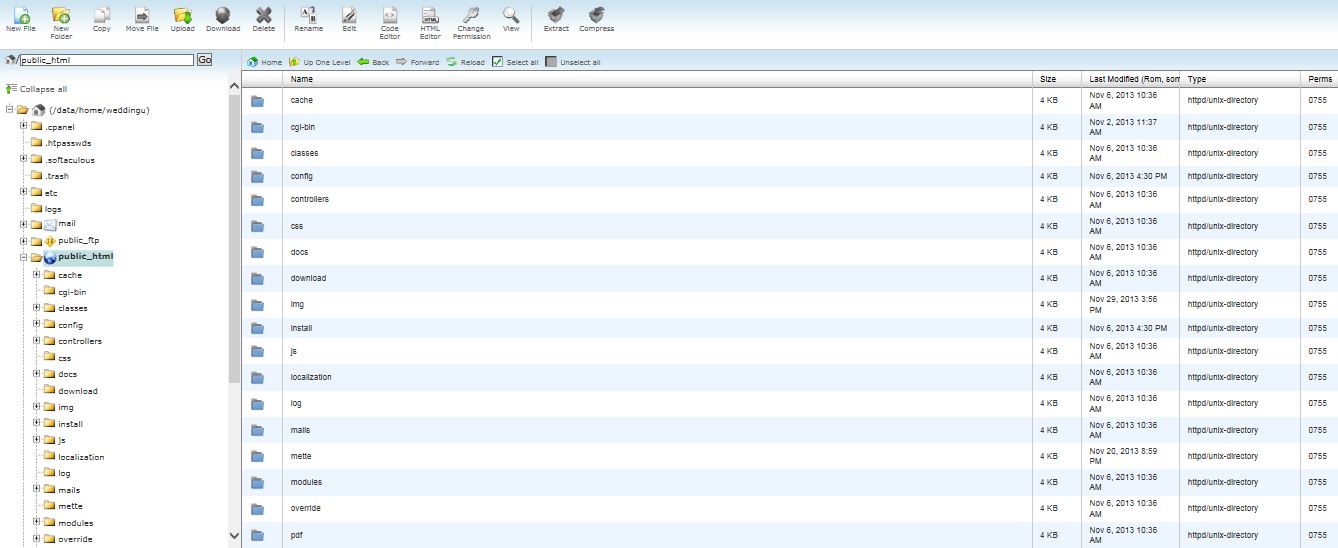This screenshot has height=548, width=1338.
Task: Open the Code Editor tool
Action: tap(390, 16)
